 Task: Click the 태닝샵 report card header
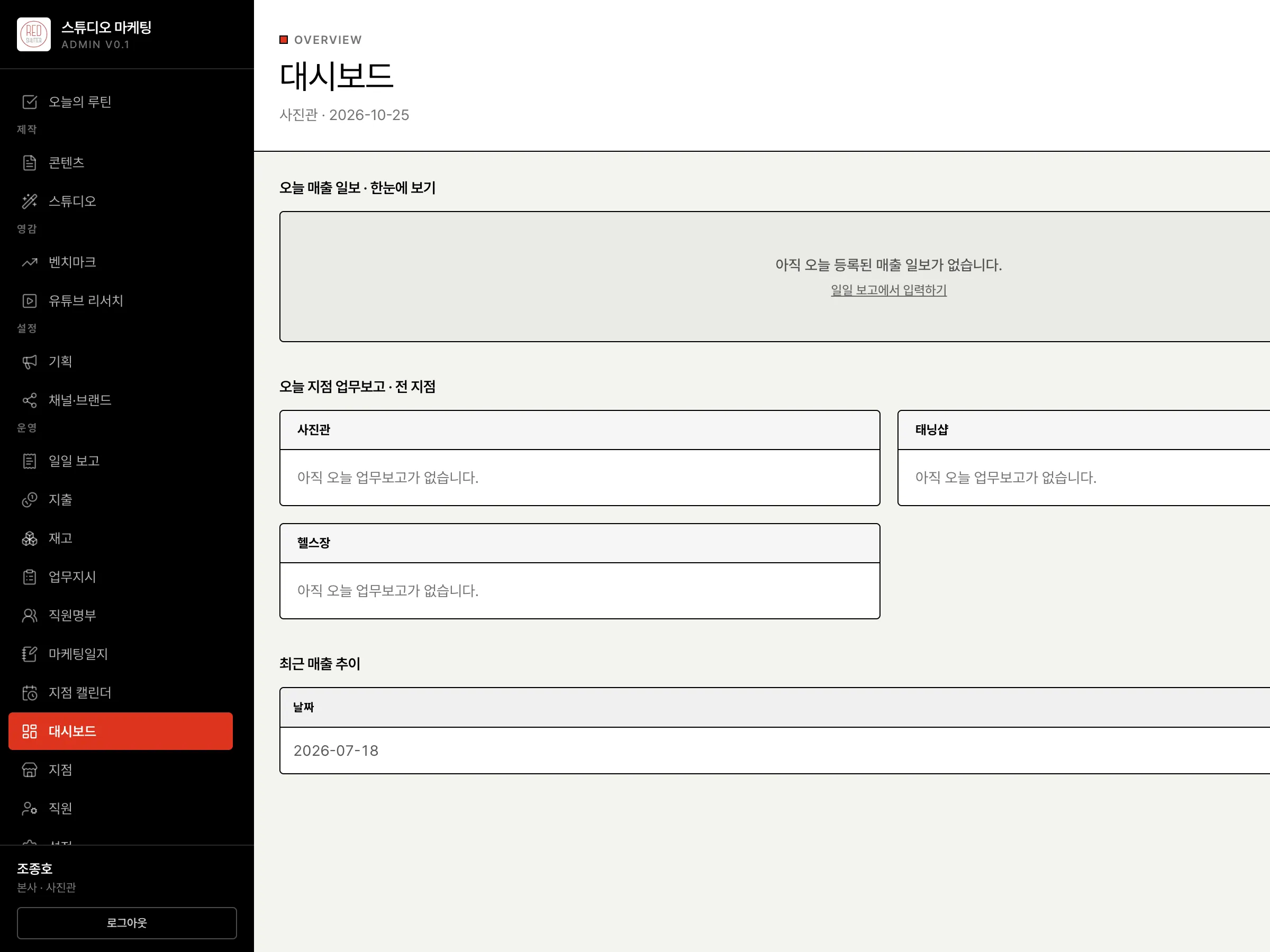pyautogui.click(x=1084, y=430)
